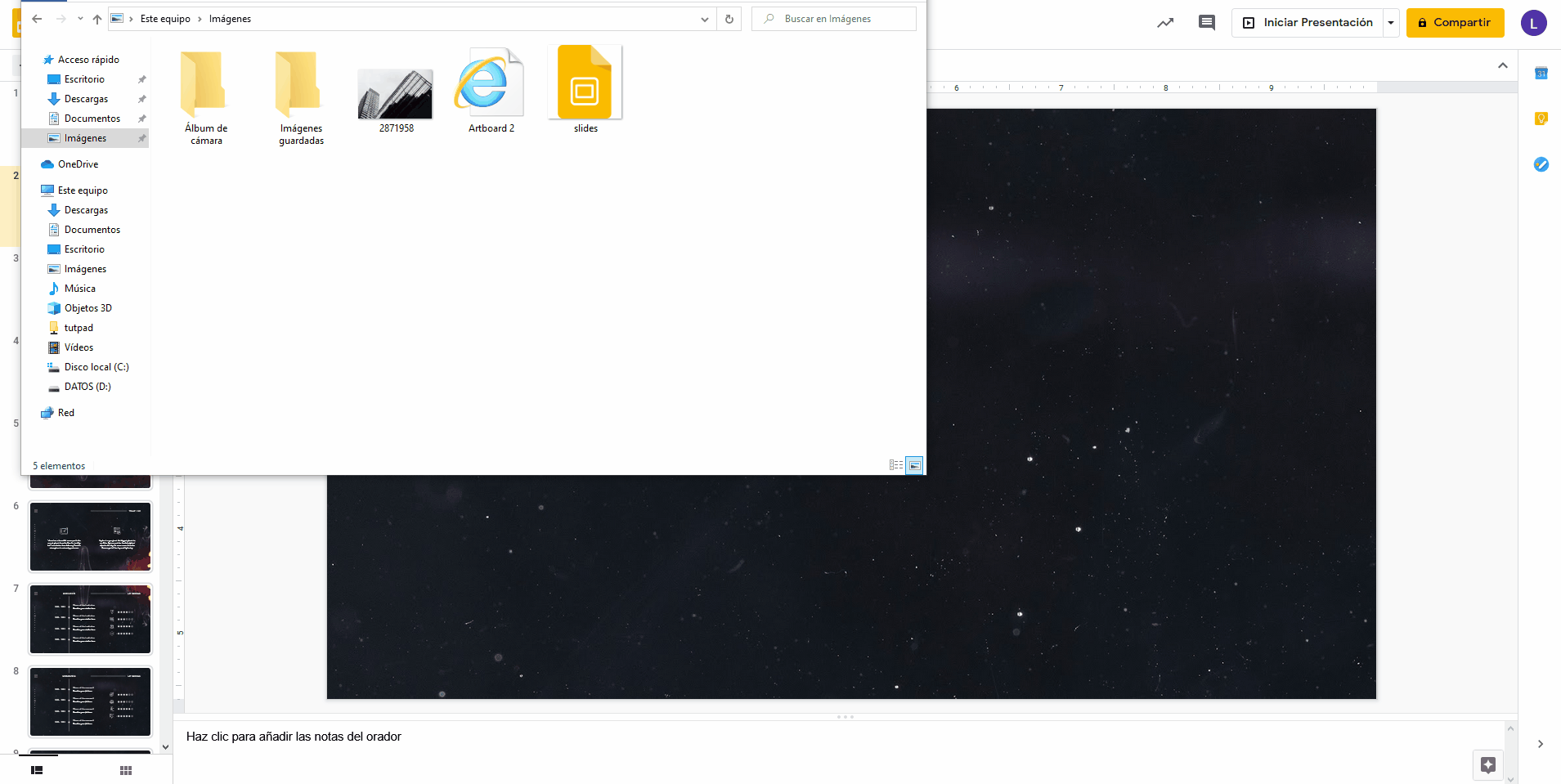
Task: Click the Compartir button
Action: [1455, 23]
